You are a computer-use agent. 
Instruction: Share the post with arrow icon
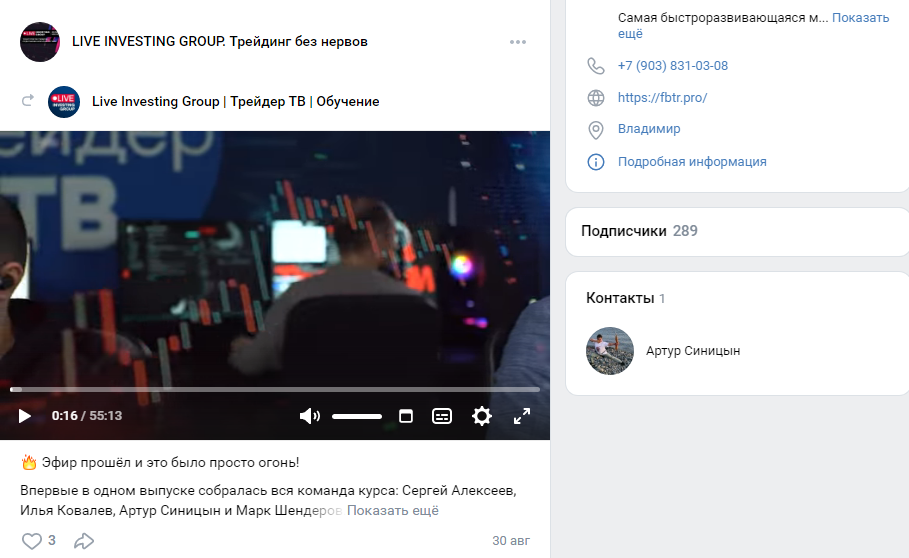pyautogui.click(x=84, y=541)
